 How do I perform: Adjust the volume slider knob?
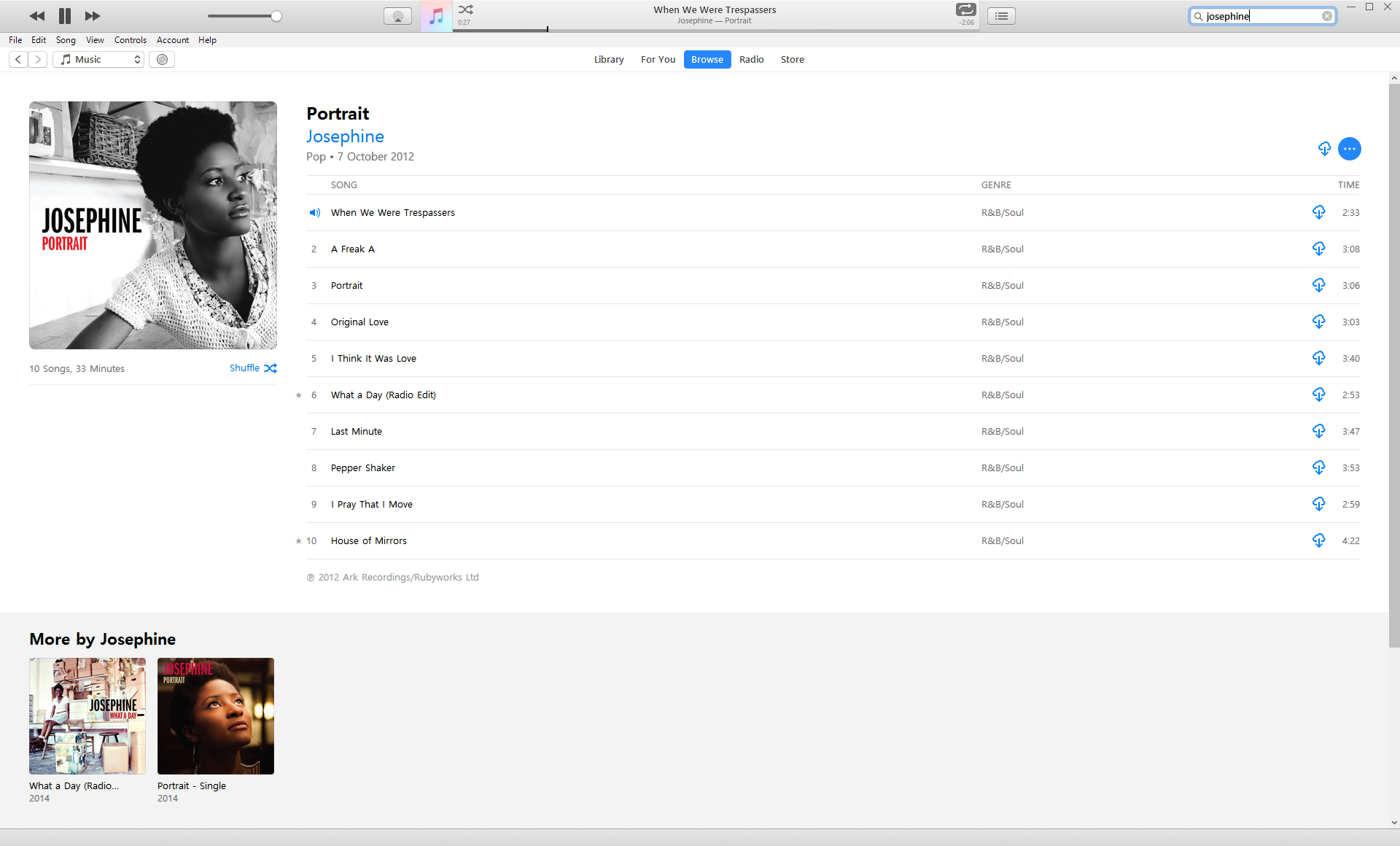coord(276,16)
